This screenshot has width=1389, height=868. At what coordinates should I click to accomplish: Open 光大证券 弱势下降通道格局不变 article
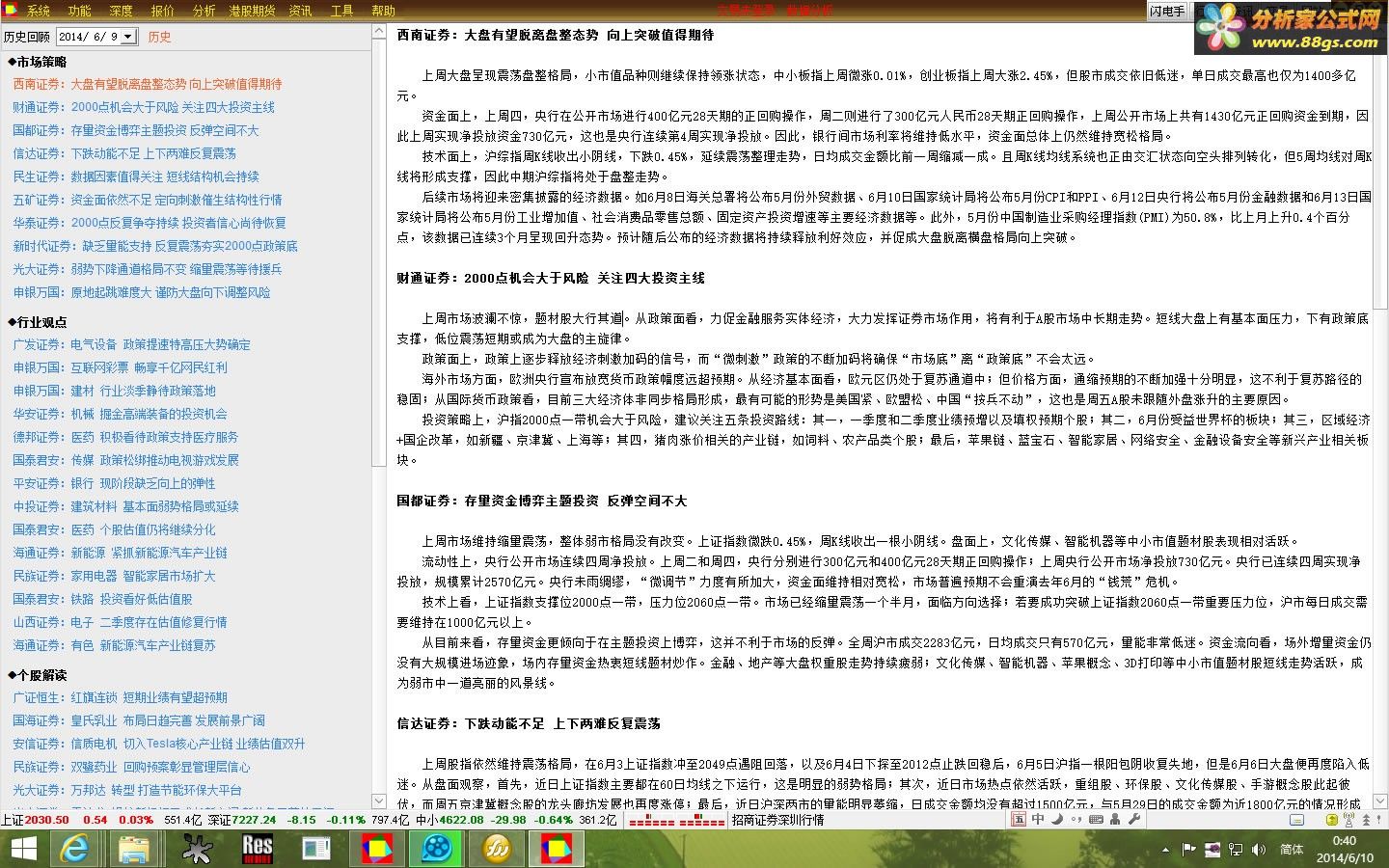click(x=148, y=269)
